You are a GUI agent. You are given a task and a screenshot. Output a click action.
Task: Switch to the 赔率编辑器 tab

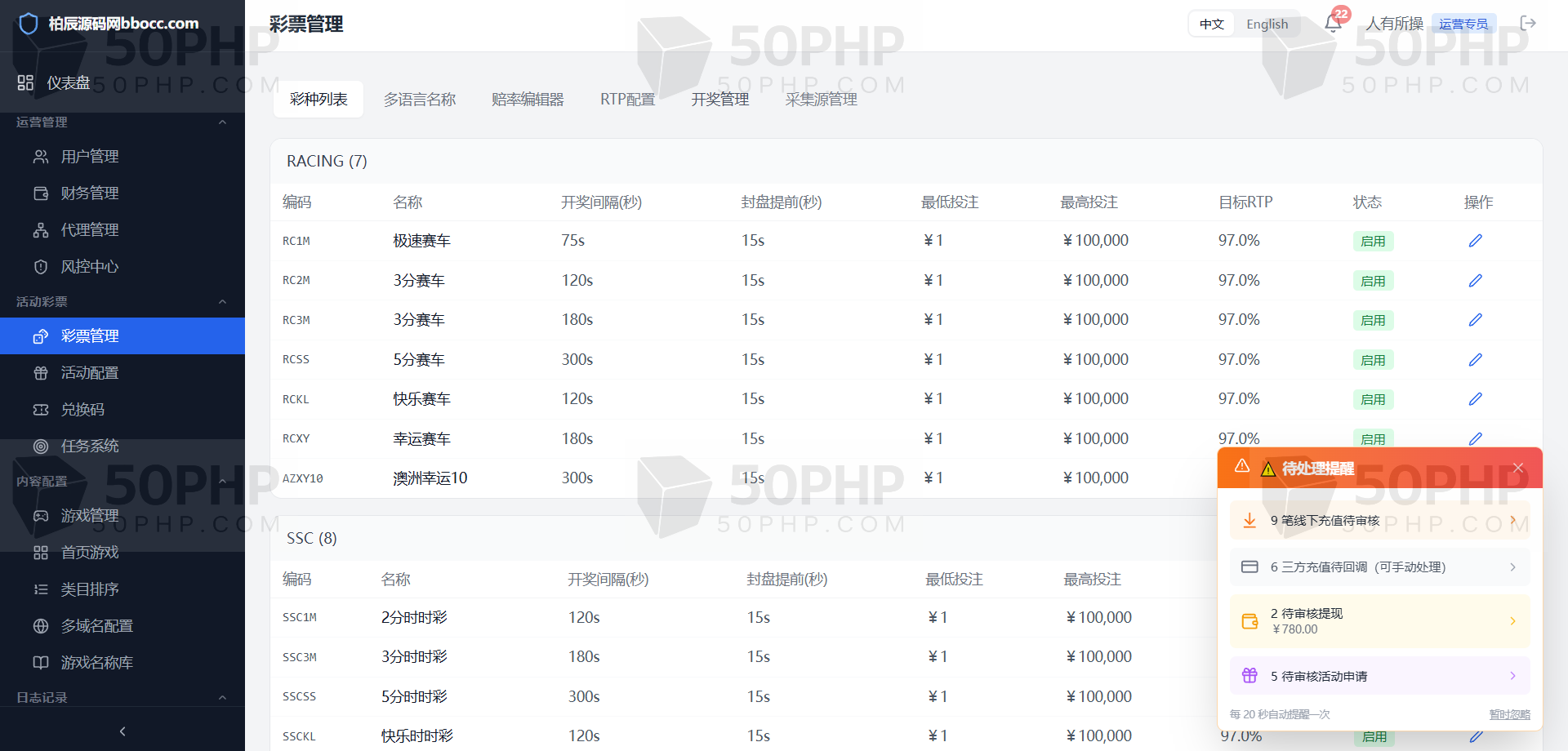coord(528,100)
